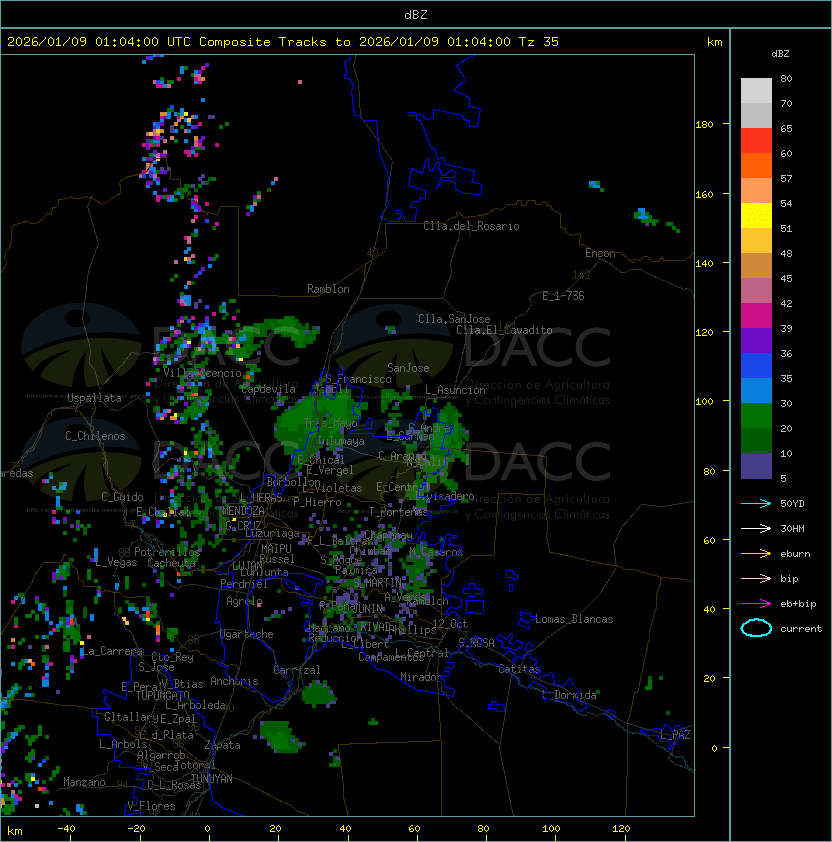Screen dimensions: 832x842
Task: Select the light gray 80 dBZ swatch
Action: point(756,91)
